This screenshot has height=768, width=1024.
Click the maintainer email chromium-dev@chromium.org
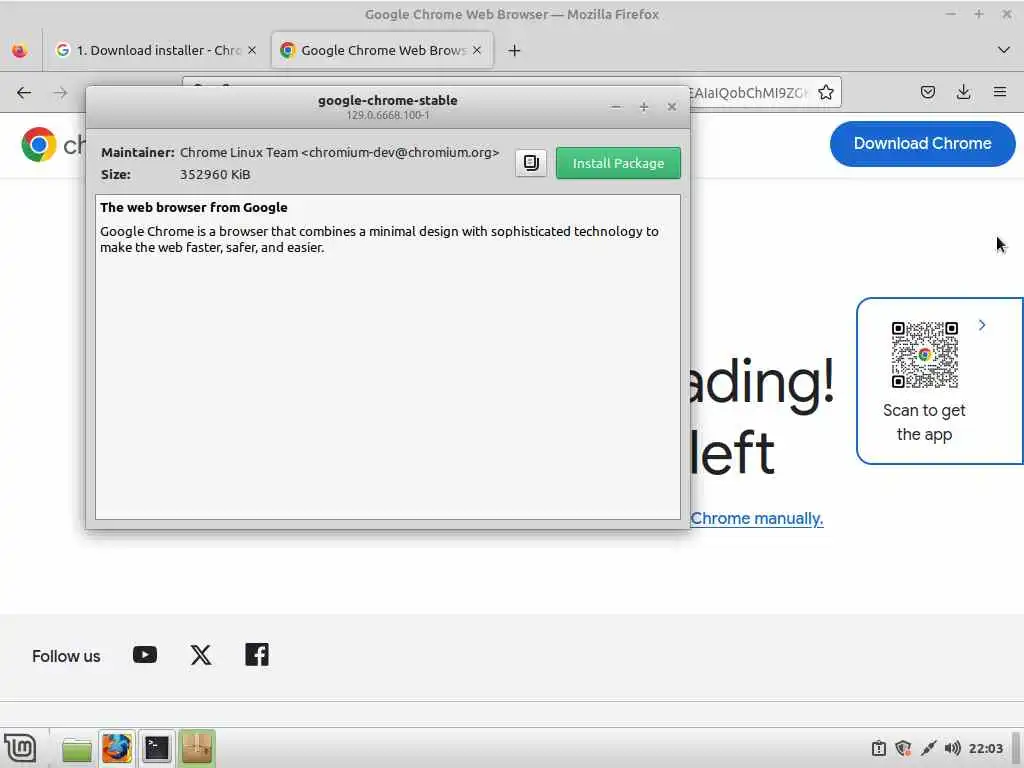[x=400, y=152]
